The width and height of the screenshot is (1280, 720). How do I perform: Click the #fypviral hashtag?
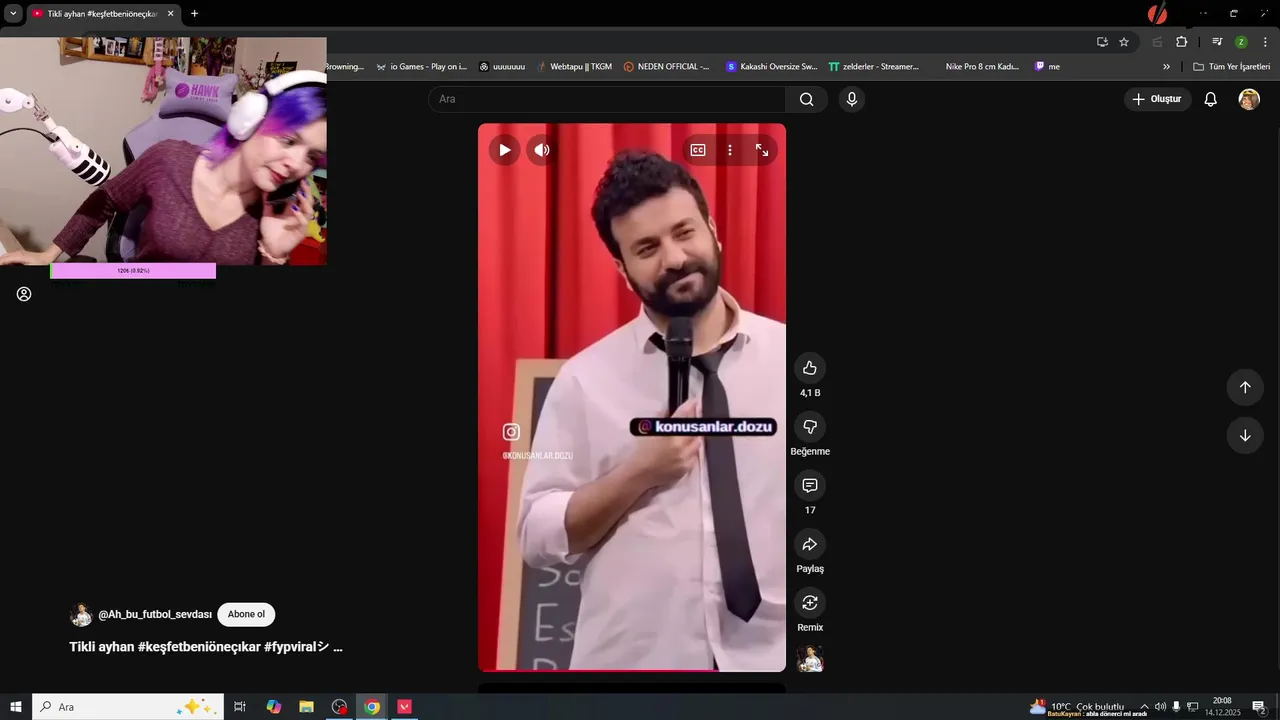(x=296, y=647)
